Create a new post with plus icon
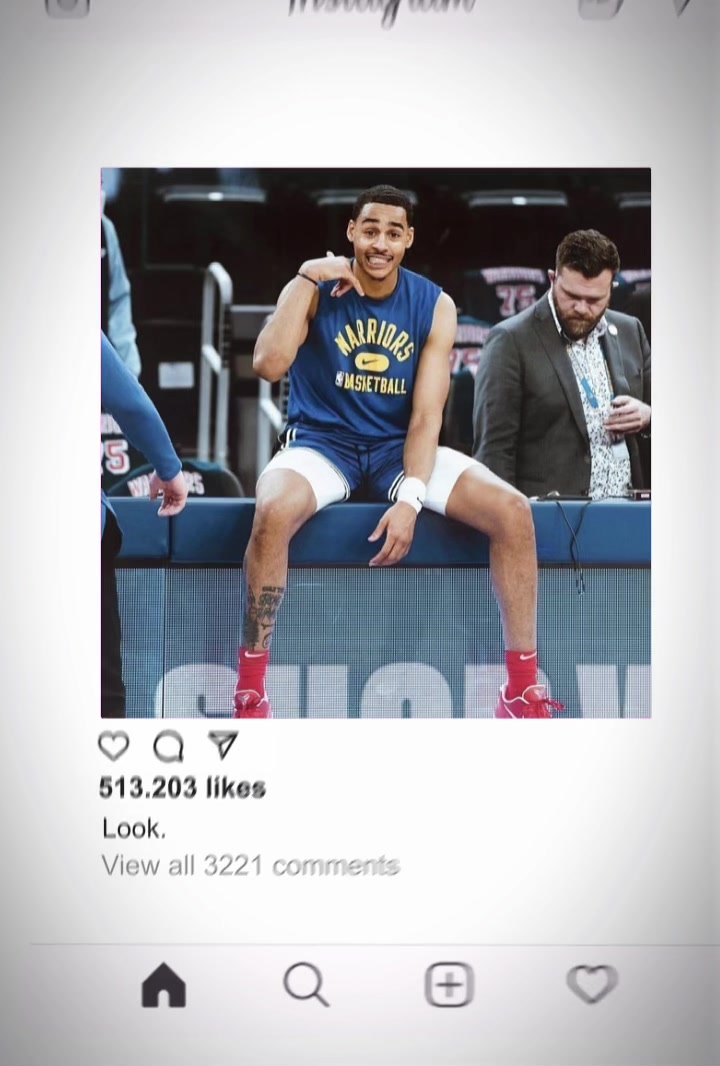The height and width of the screenshot is (1066, 720). [x=449, y=984]
